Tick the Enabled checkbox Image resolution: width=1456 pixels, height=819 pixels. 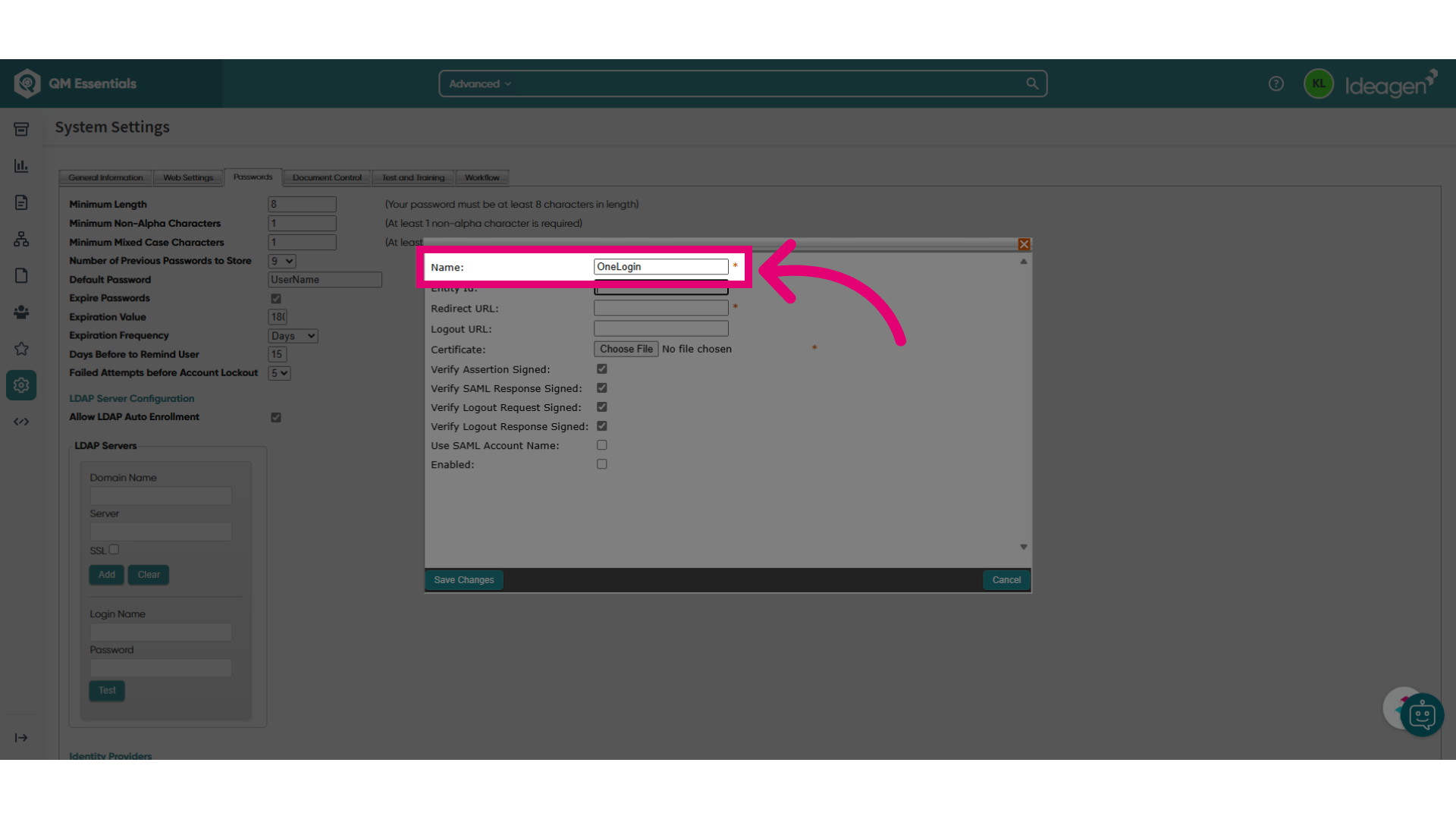click(x=602, y=464)
